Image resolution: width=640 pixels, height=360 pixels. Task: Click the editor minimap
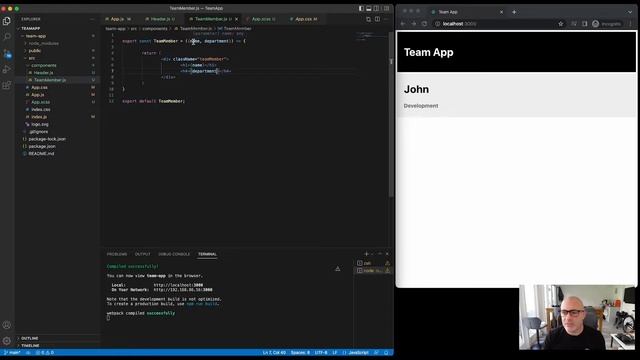(371, 37)
